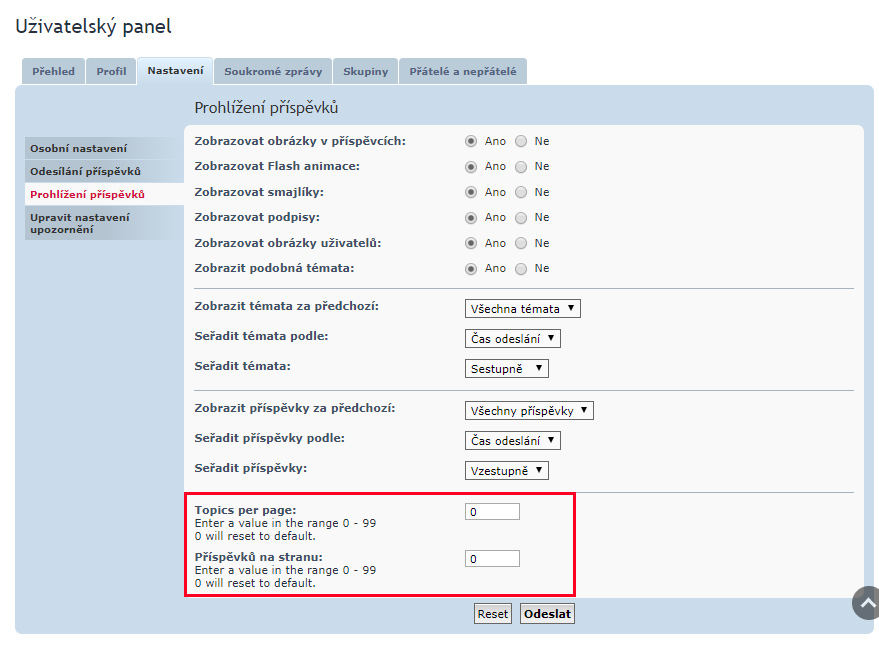Select the Nastavení tab
The image size is (879, 659).
[175, 71]
